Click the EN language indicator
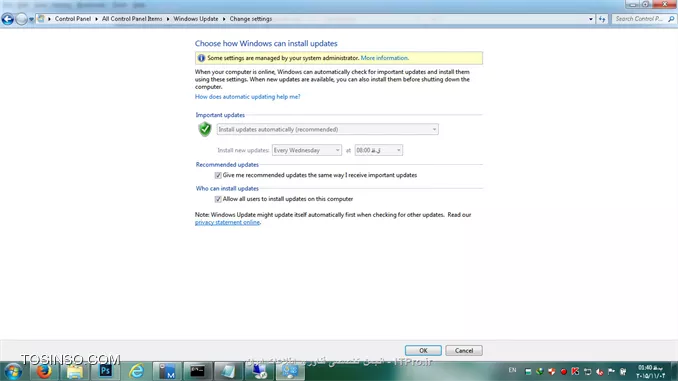678x381 pixels. (x=512, y=370)
